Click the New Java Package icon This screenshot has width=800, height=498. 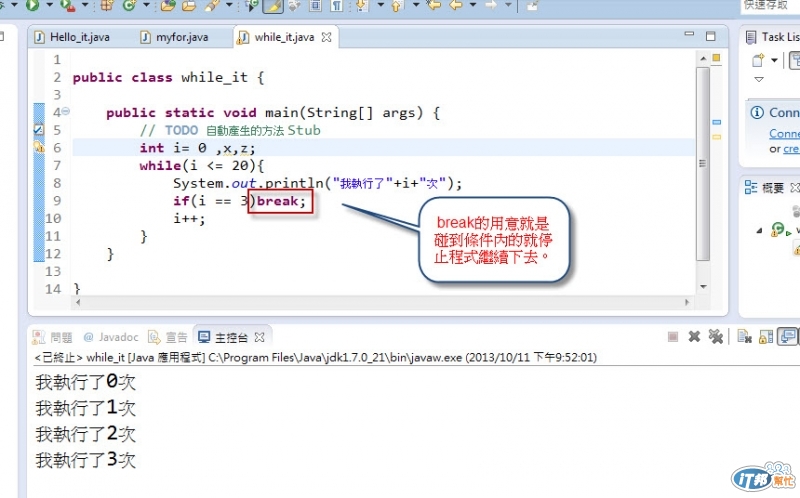[107, 5]
